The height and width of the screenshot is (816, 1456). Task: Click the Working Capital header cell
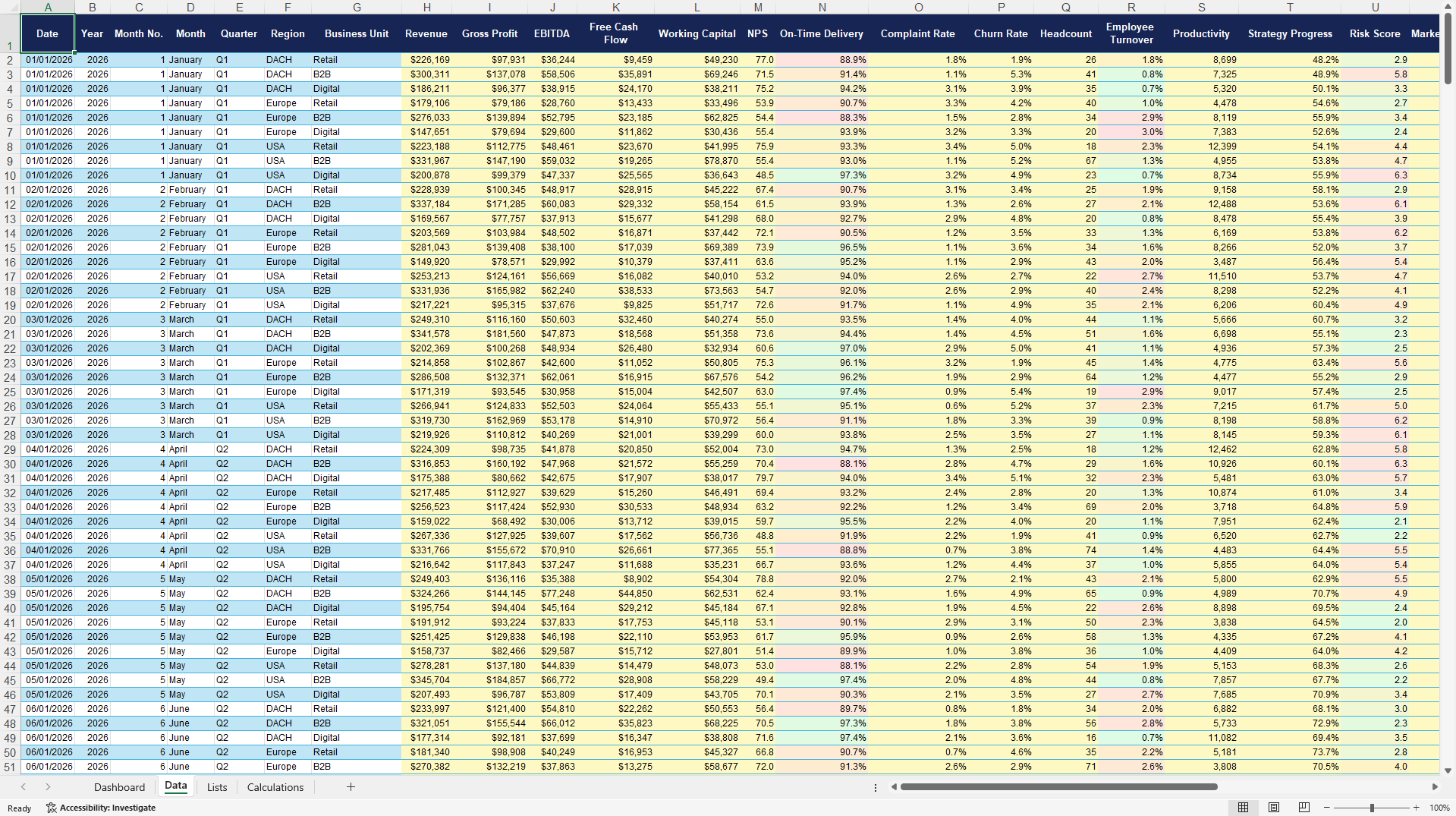tap(697, 33)
